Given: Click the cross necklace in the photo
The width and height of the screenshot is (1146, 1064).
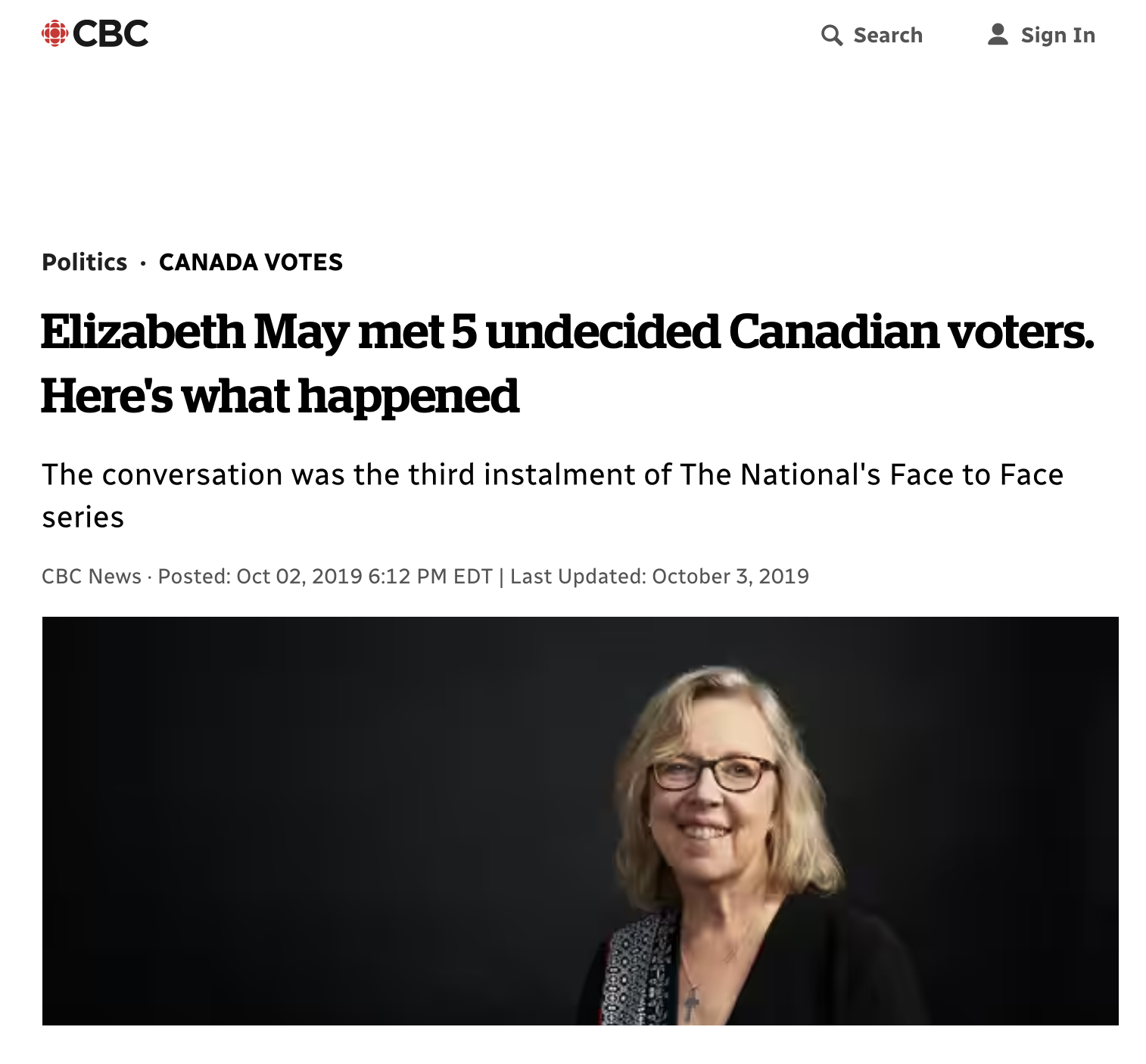Looking at the screenshot, I should click(x=691, y=1004).
